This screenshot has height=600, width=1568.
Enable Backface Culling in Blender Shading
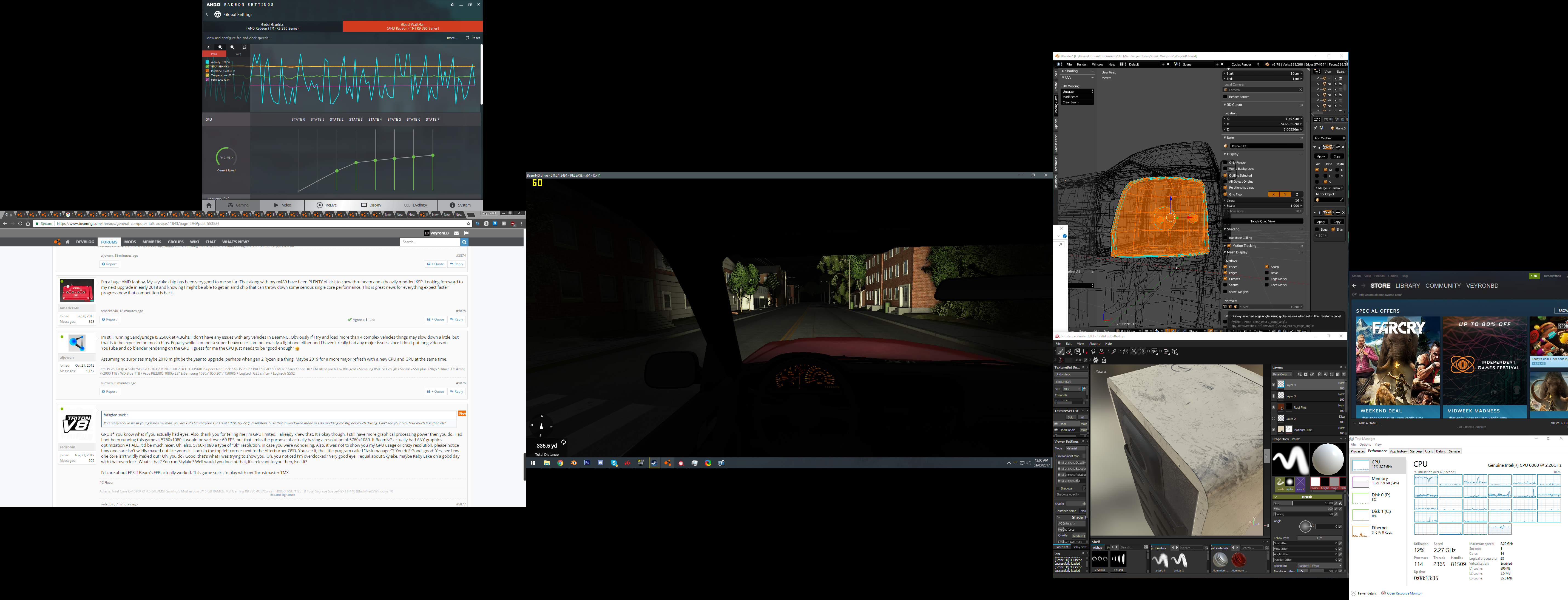coord(1225,237)
